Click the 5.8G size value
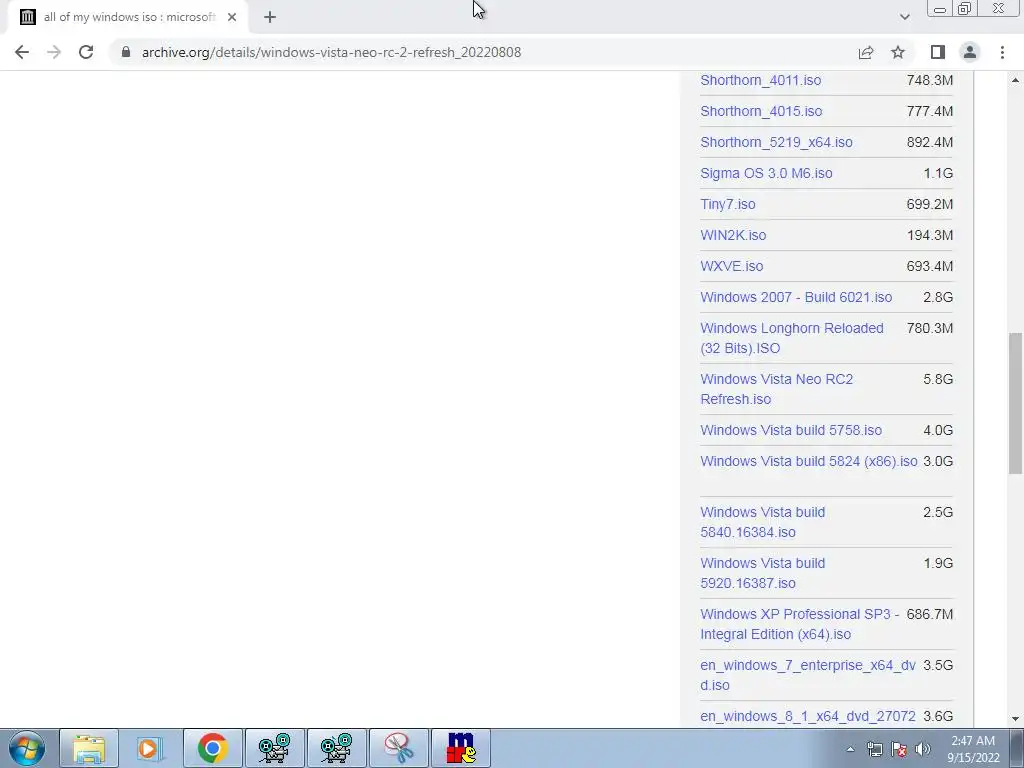This screenshot has width=1024, height=768. point(938,379)
